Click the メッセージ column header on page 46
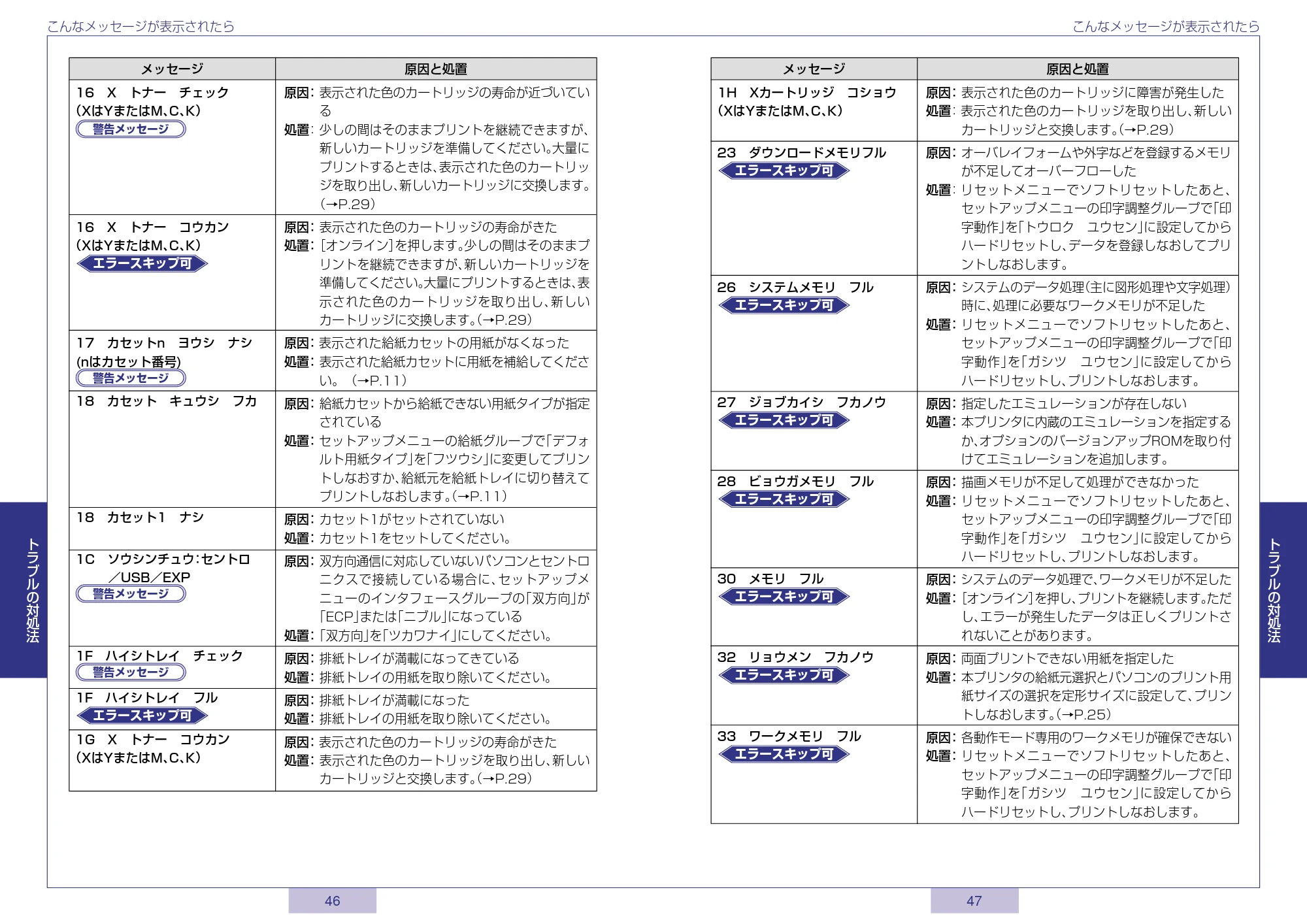 [x=173, y=69]
